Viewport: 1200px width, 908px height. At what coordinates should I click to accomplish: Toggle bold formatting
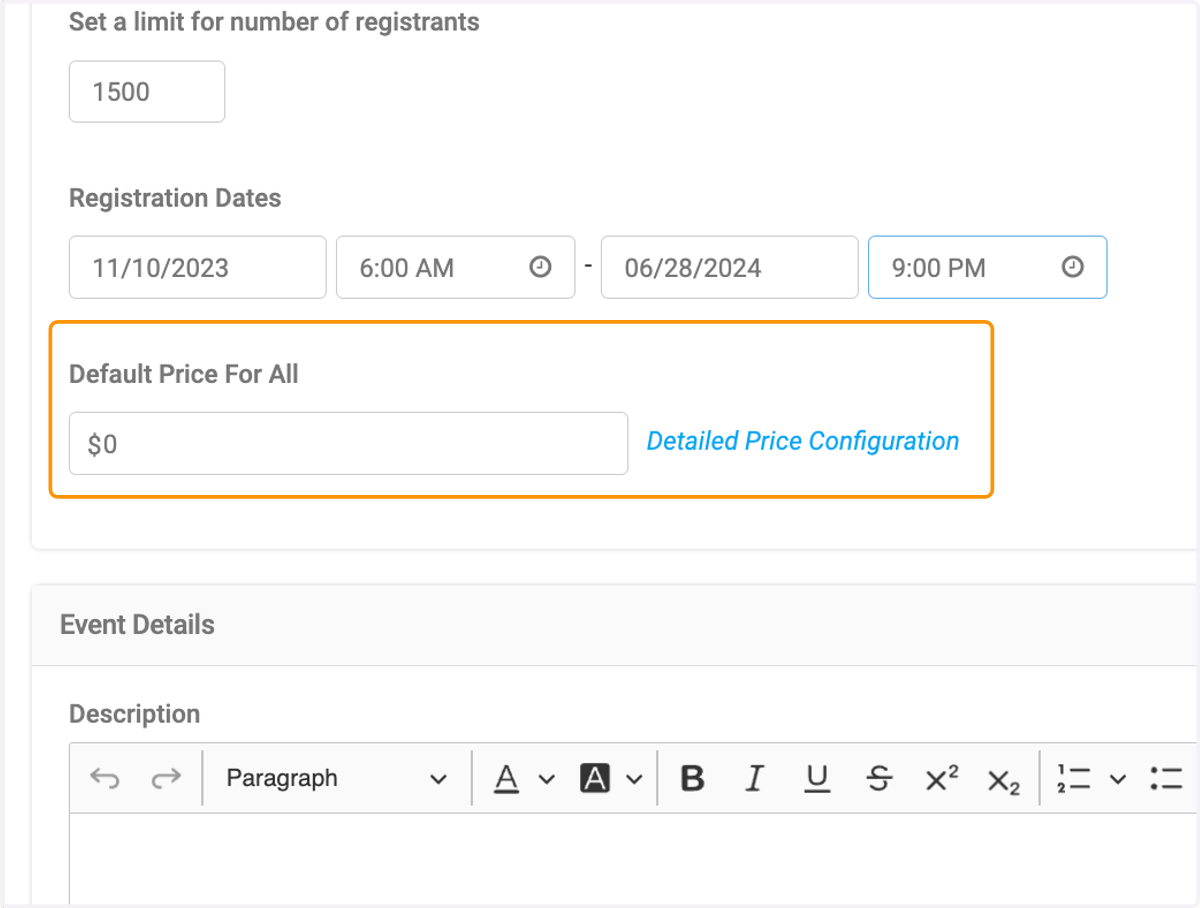(692, 778)
